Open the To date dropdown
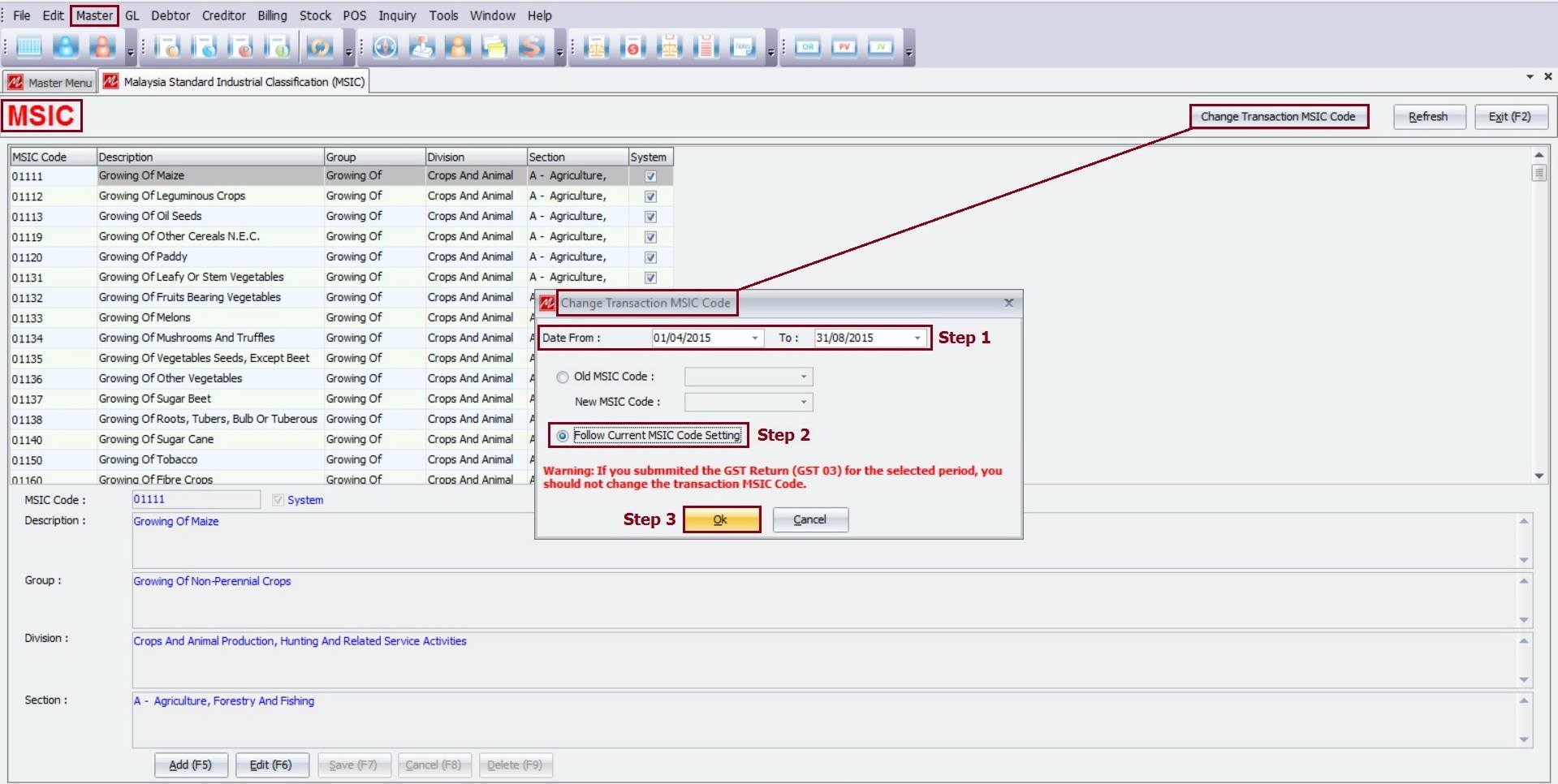 917,338
